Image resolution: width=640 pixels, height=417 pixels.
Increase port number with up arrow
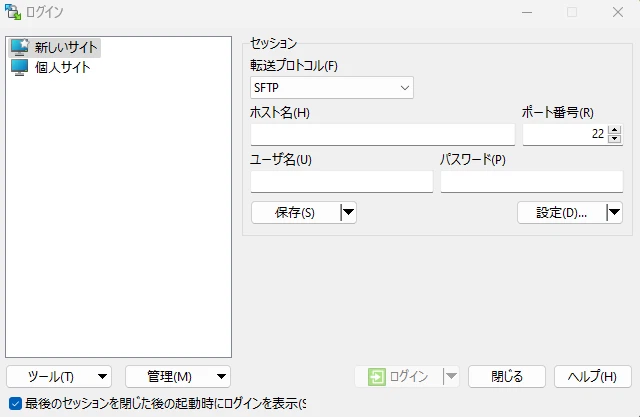[x=614, y=130]
